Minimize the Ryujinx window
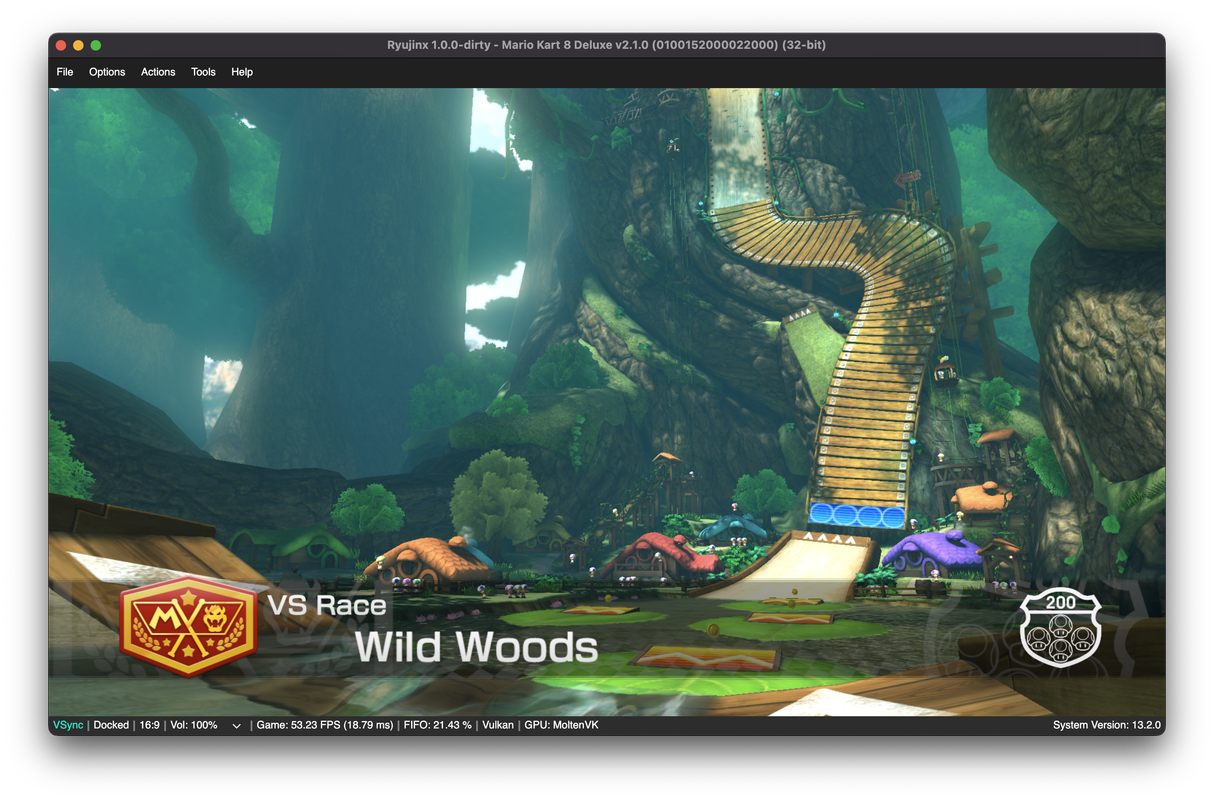This screenshot has height=800, width=1214. [x=78, y=45]
